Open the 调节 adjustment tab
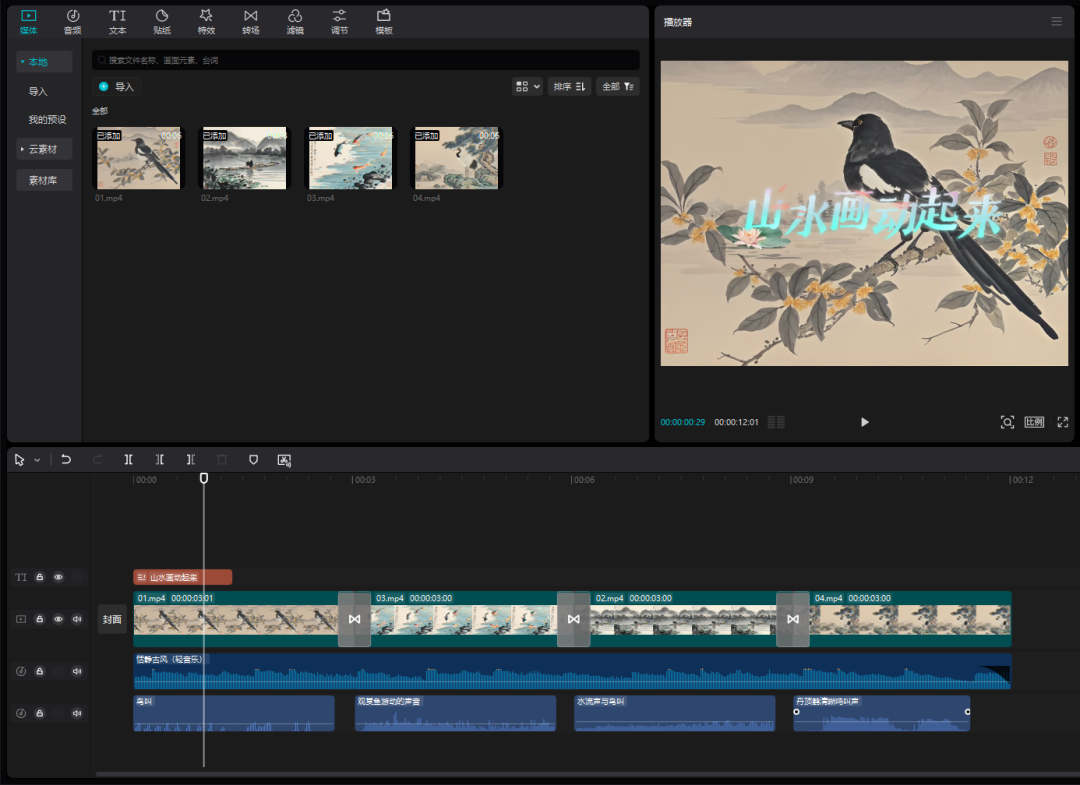The width and height of the screenshot is (1080, 785). (x=340, y=21)
